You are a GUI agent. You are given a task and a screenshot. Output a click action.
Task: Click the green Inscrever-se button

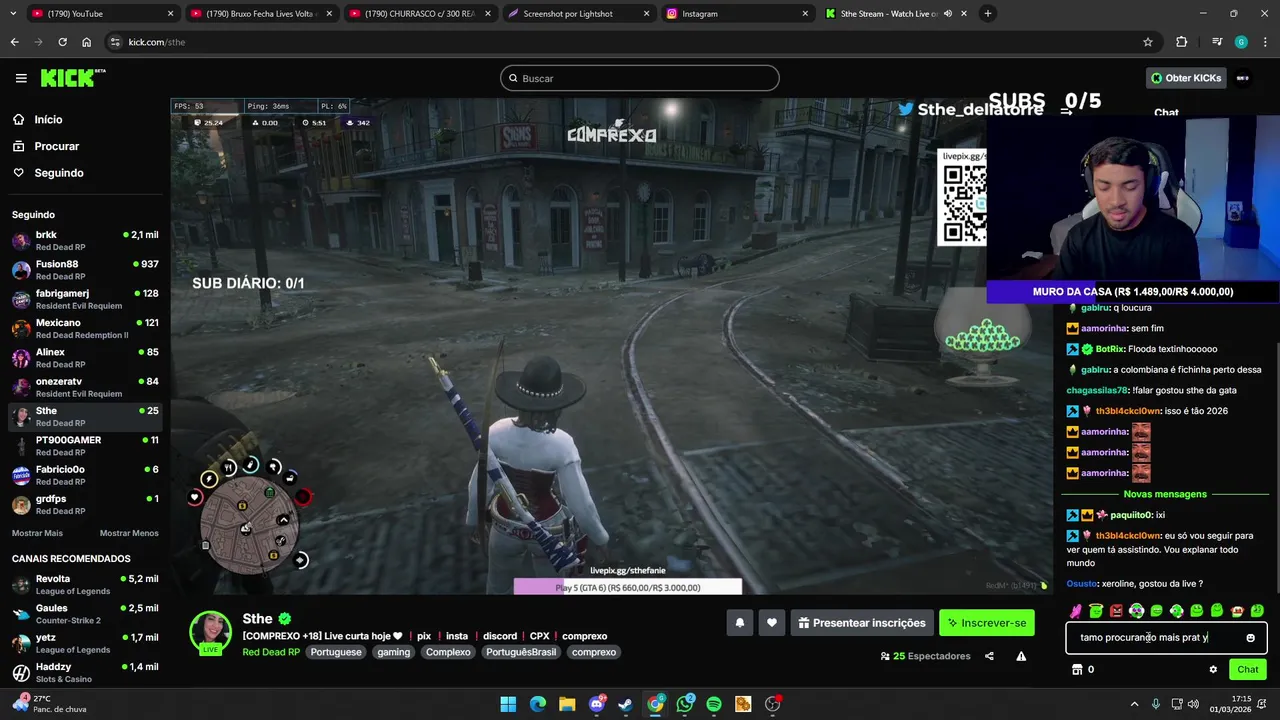click(x=987, y=623)
